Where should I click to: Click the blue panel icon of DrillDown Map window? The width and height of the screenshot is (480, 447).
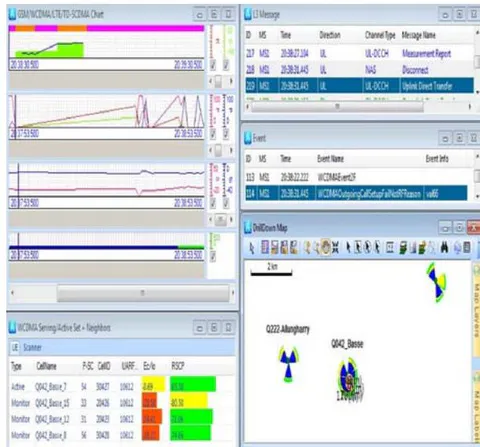coord(248,227)
